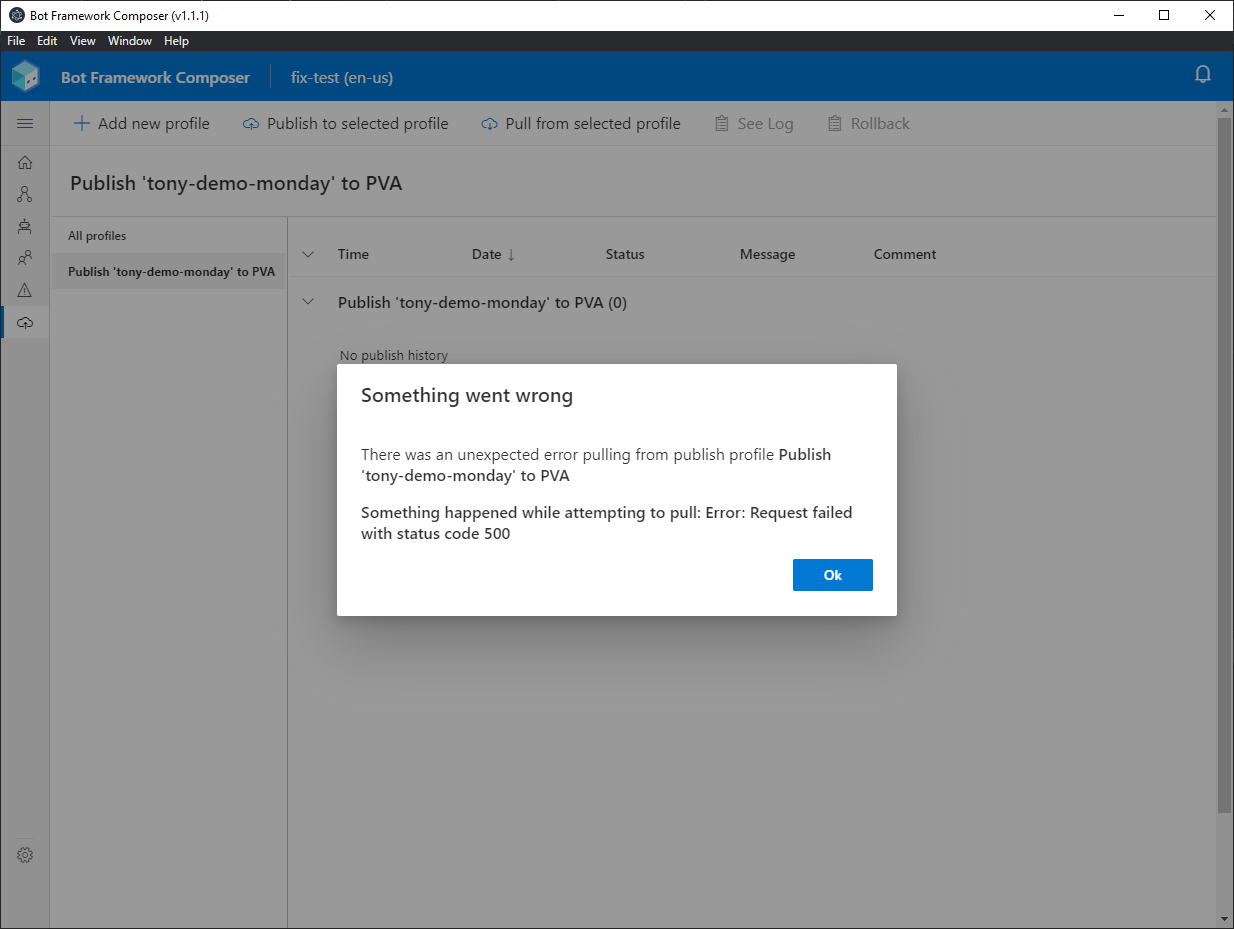Viewport: 1234px width, 929px height.
Task: Click the scrollbar down arrow
Action: click(1225, 919)
